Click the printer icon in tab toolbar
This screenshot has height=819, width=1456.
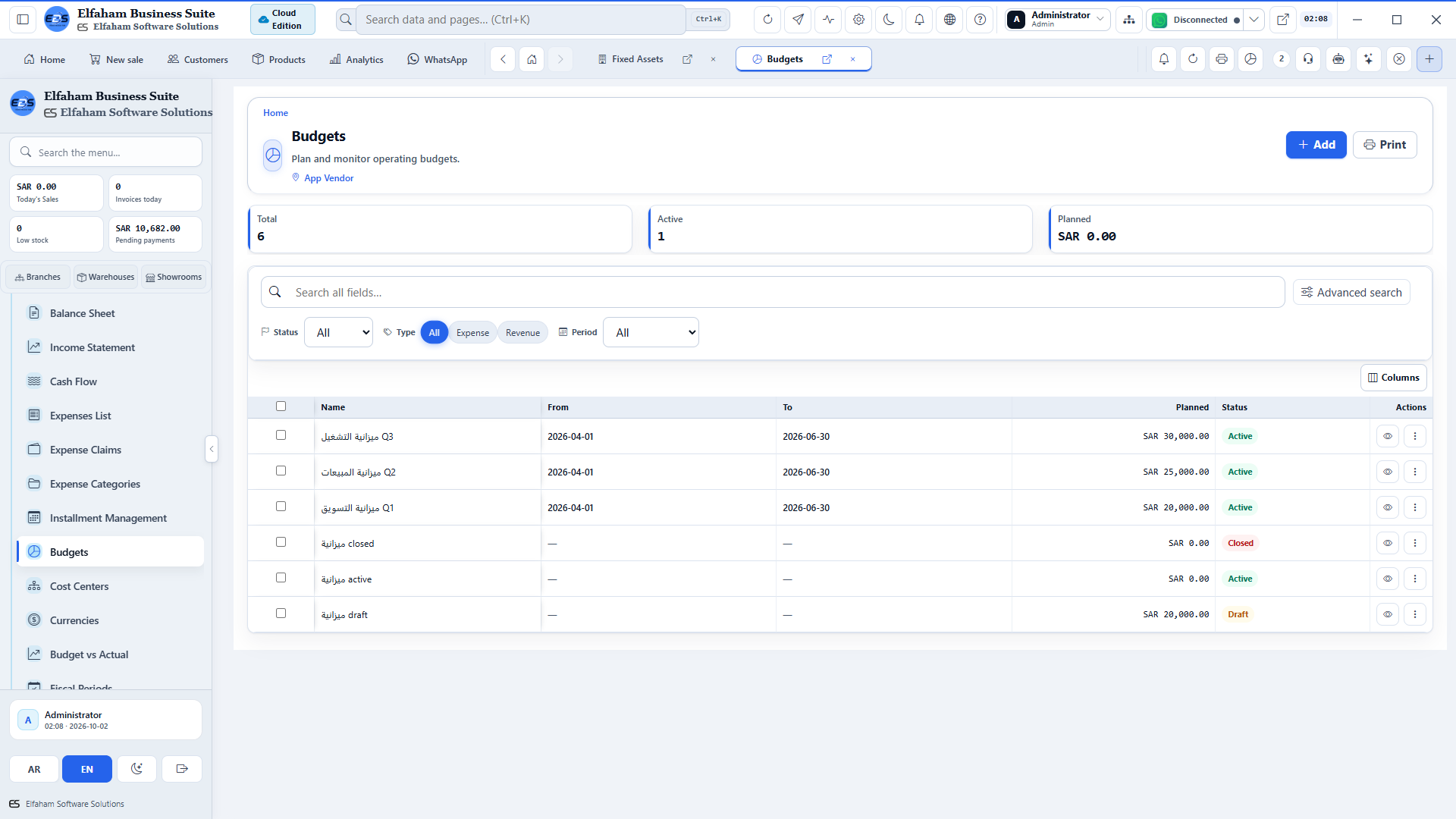point(1222,59)
